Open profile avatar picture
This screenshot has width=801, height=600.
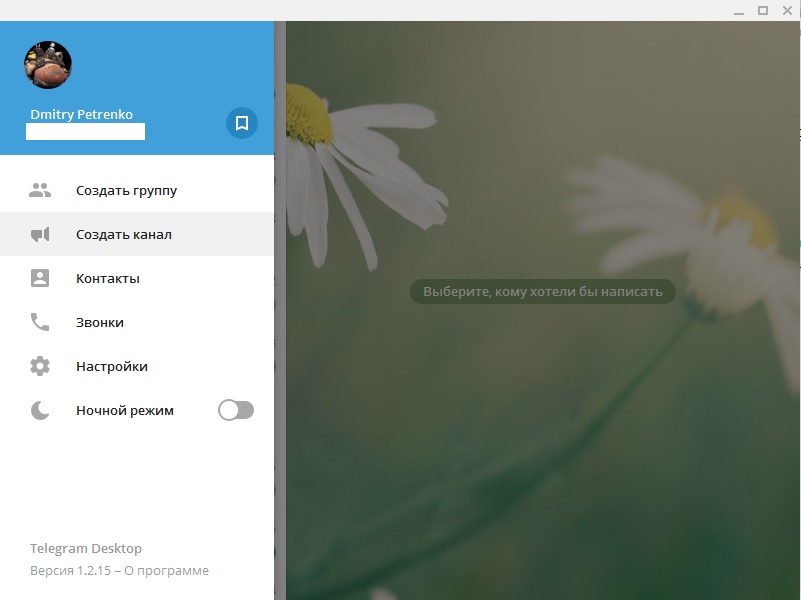tap(48, 65)
